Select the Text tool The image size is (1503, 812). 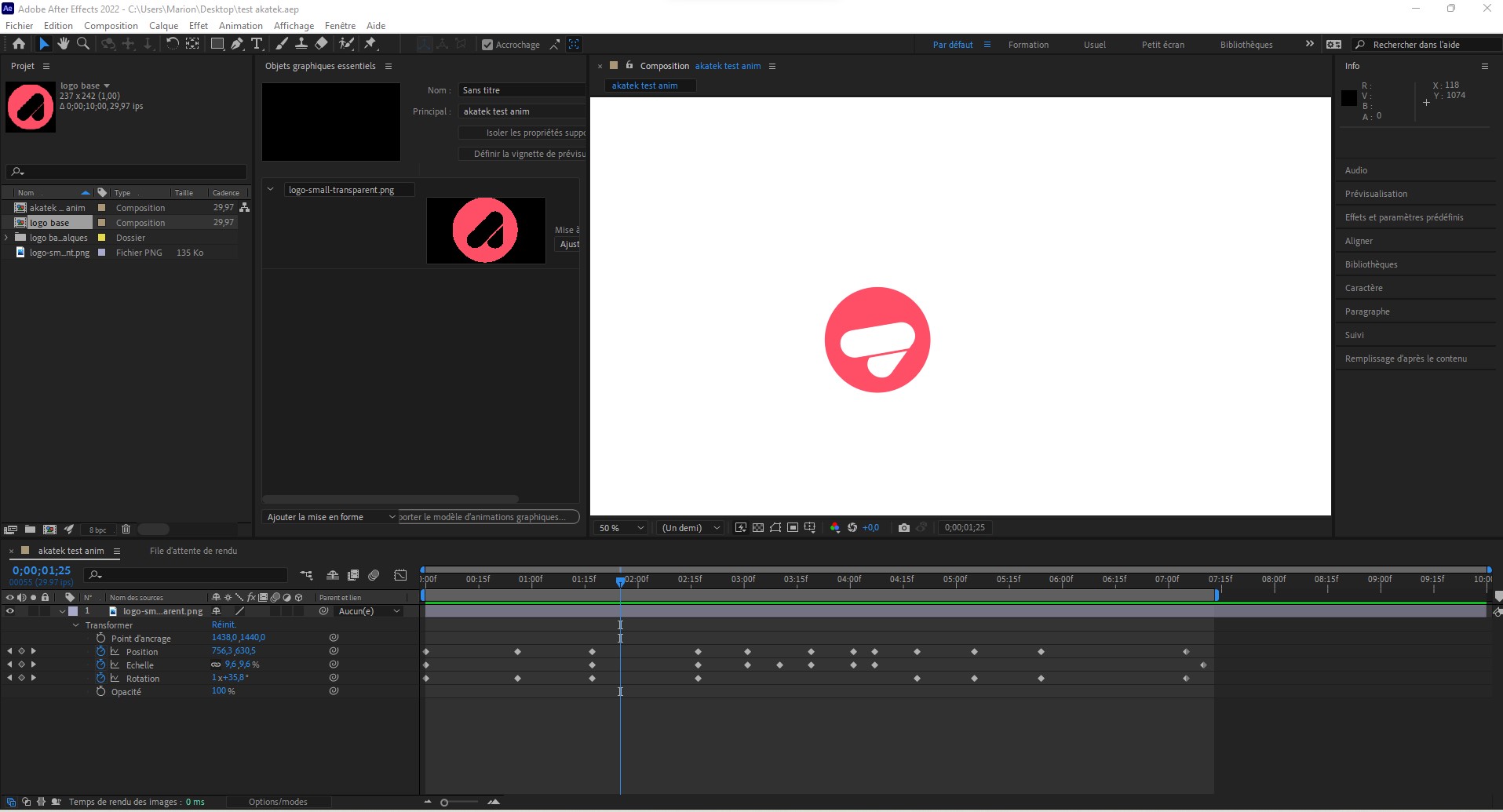coord(258,44)
